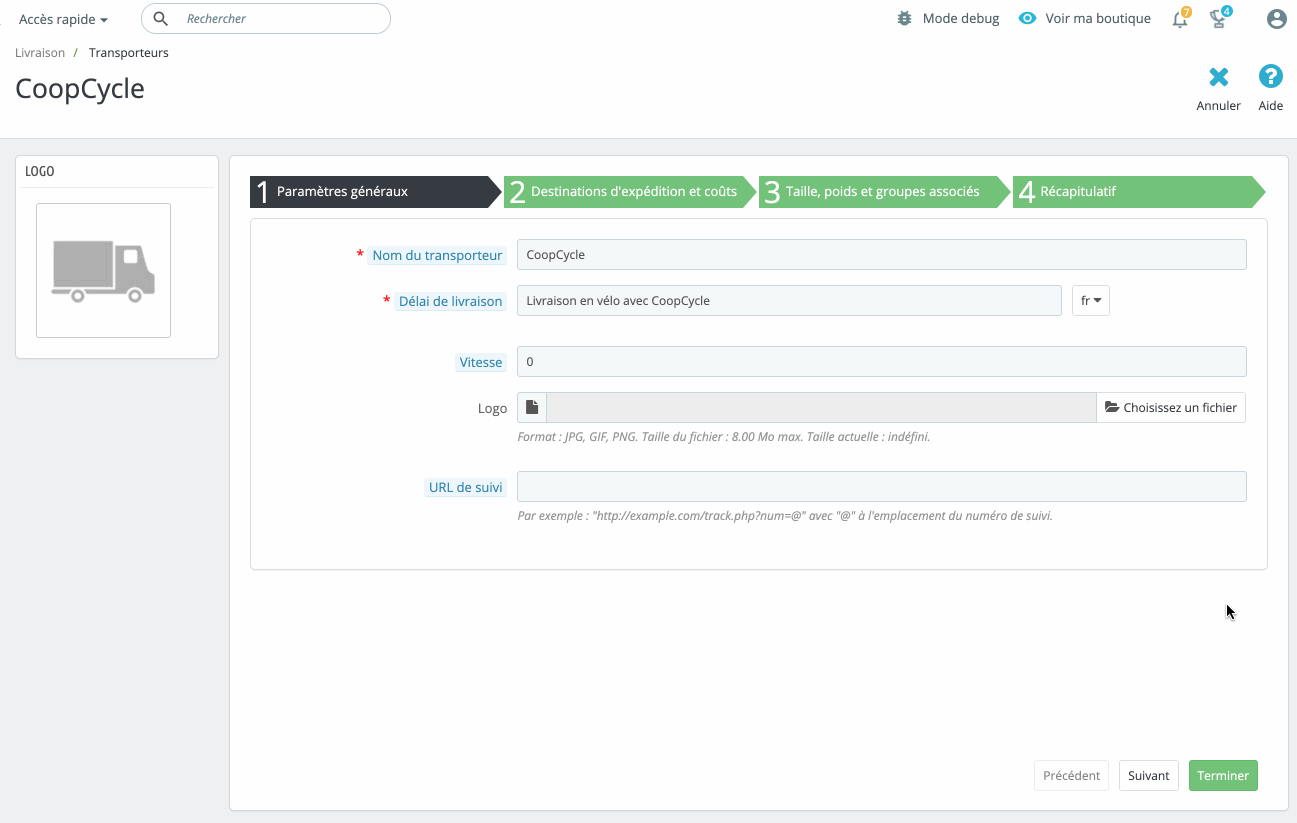
Task: Click the Vitesse label
Action: (481, 362)
